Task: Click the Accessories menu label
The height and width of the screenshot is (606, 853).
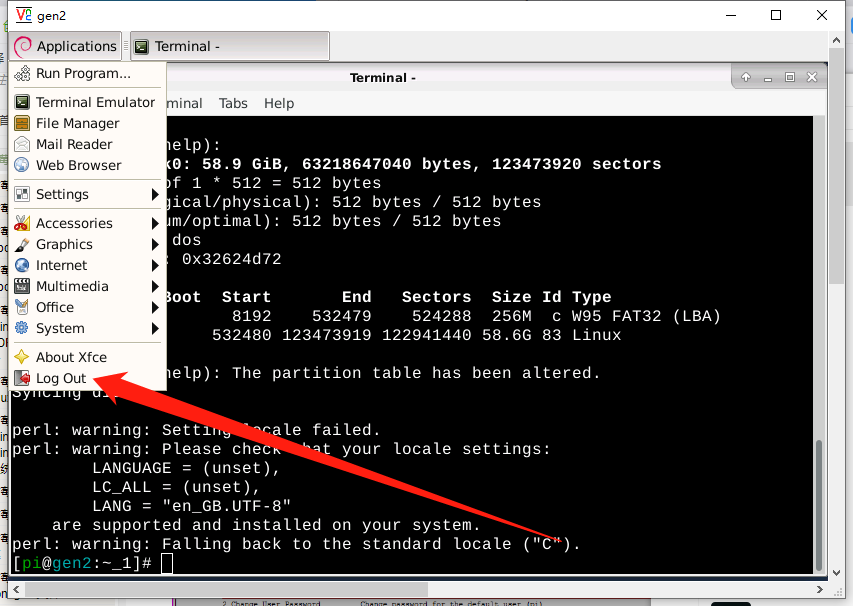Action: click(75, 224)
